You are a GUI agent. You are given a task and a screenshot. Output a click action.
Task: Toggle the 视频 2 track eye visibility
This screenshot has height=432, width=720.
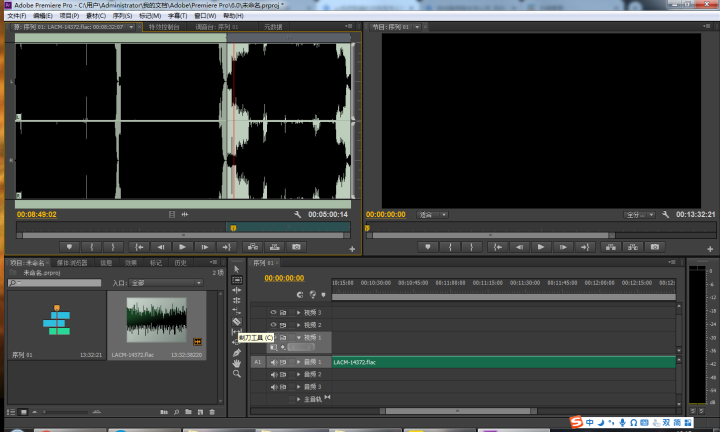[273, 325]
